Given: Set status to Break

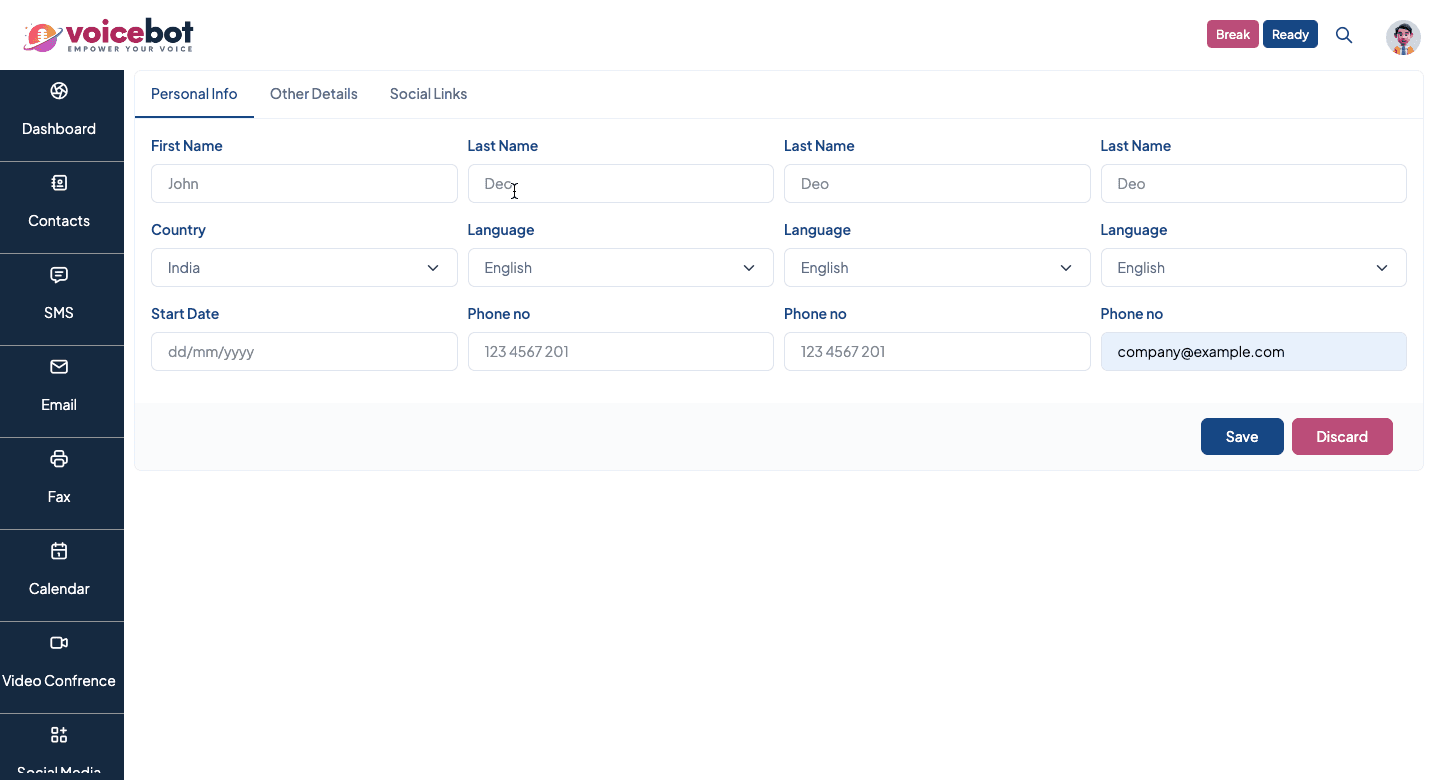Looking at the screenshot, I should pos(1232,35).
